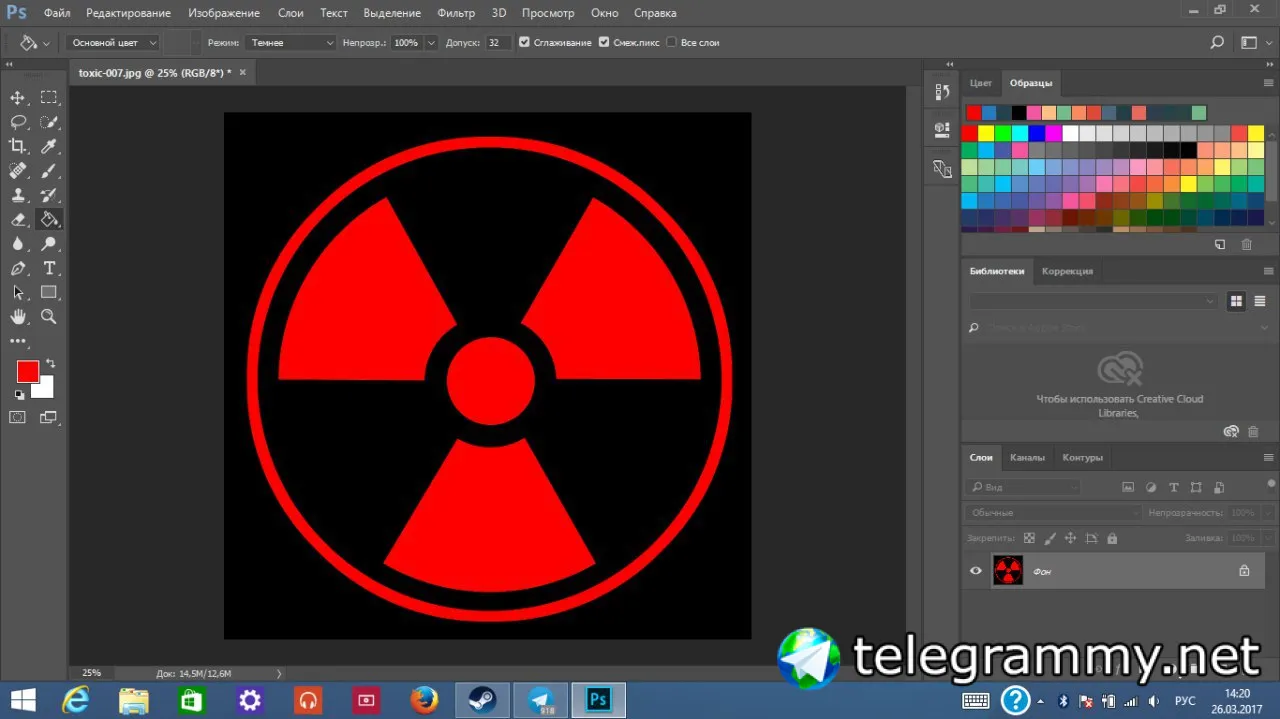Select the Crop tool

(18, 146)
